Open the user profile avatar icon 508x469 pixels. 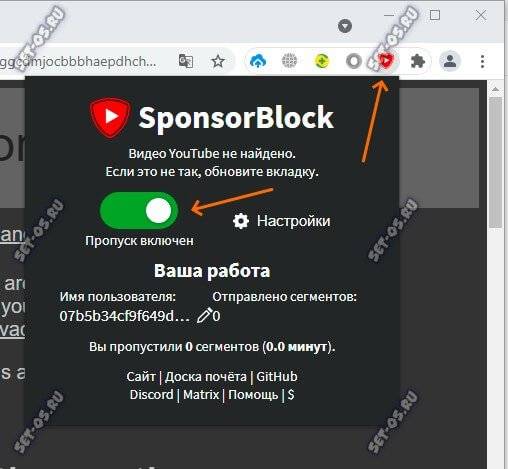click(450, 61)
